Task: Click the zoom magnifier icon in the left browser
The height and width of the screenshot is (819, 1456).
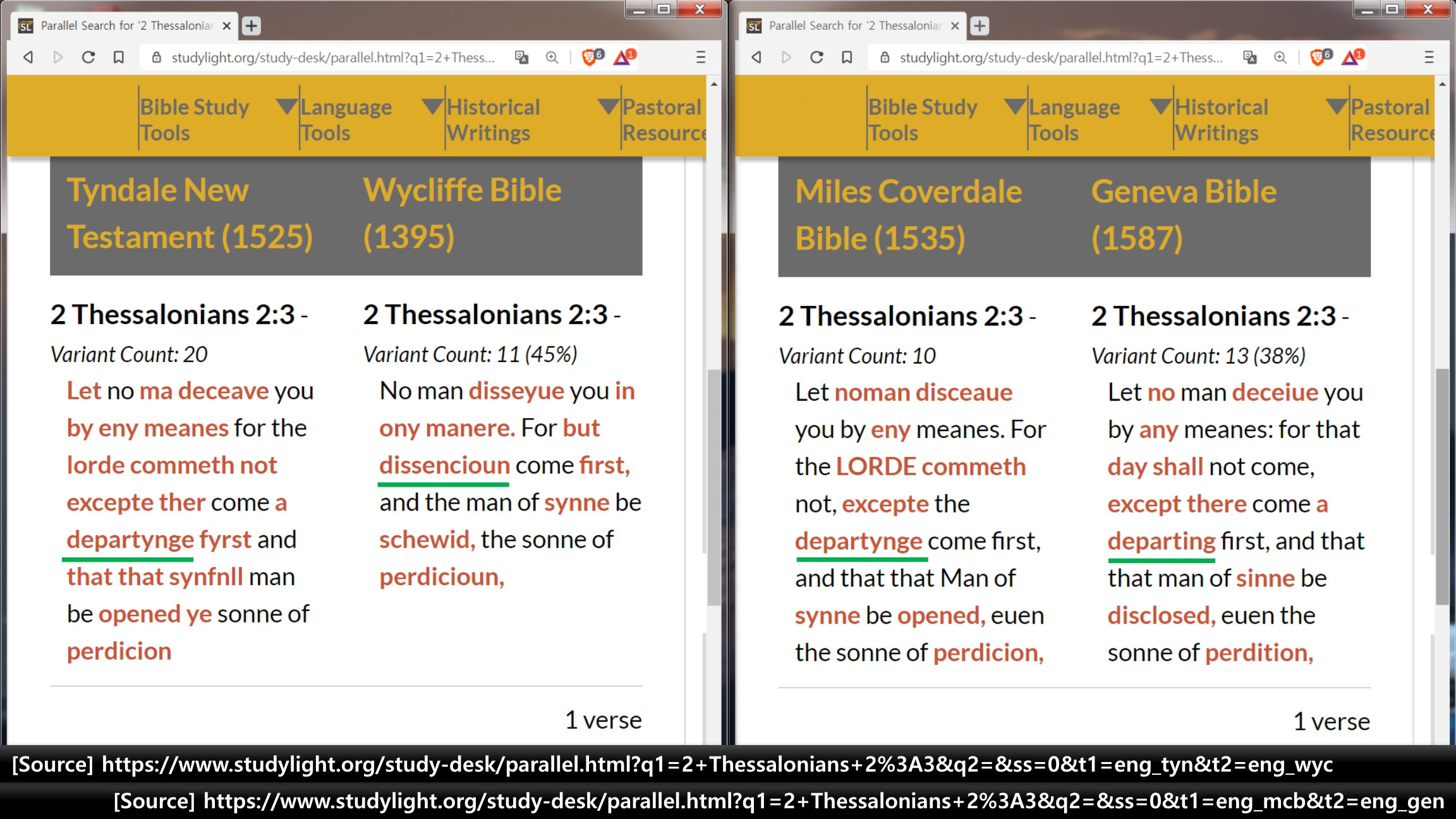Action: pyautogui.click(x=552, y=58)
